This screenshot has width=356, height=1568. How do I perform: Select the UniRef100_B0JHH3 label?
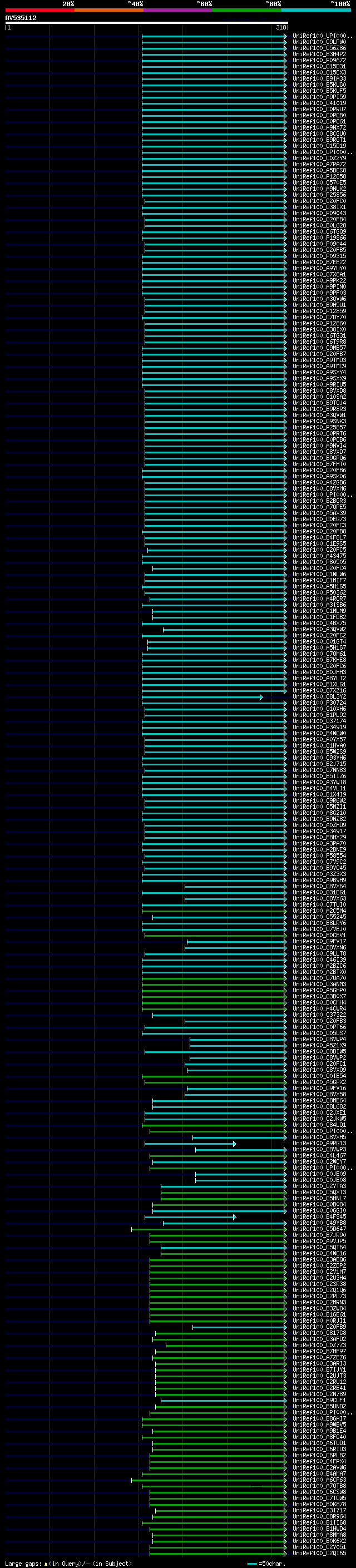319,672
